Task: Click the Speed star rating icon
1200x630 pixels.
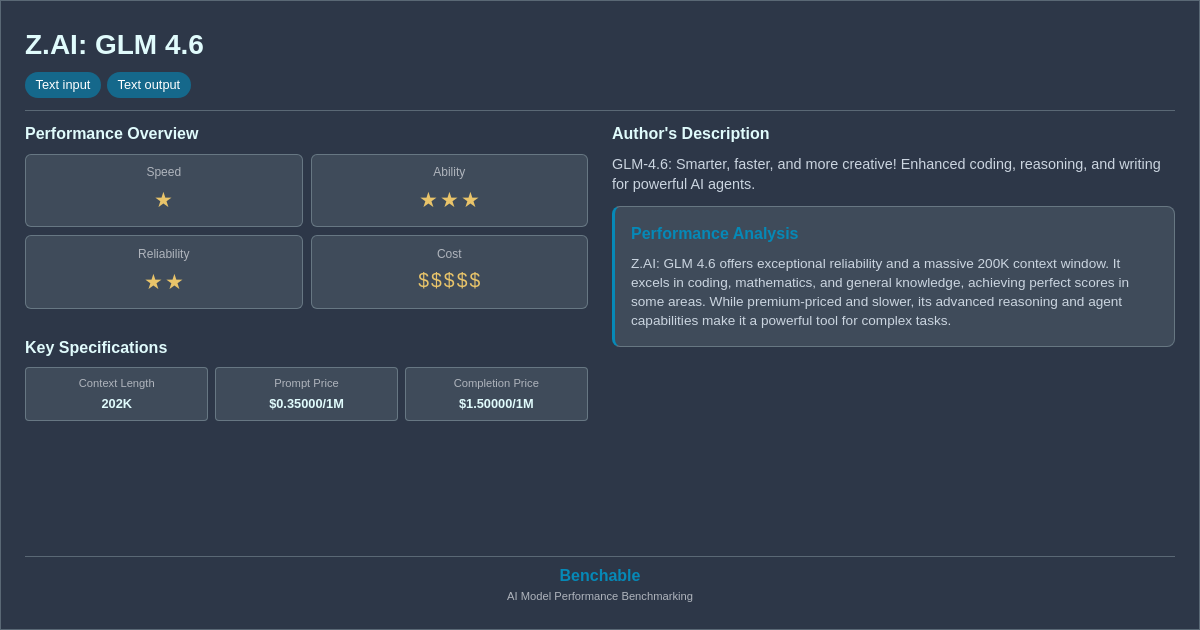Action: (163, 200)
